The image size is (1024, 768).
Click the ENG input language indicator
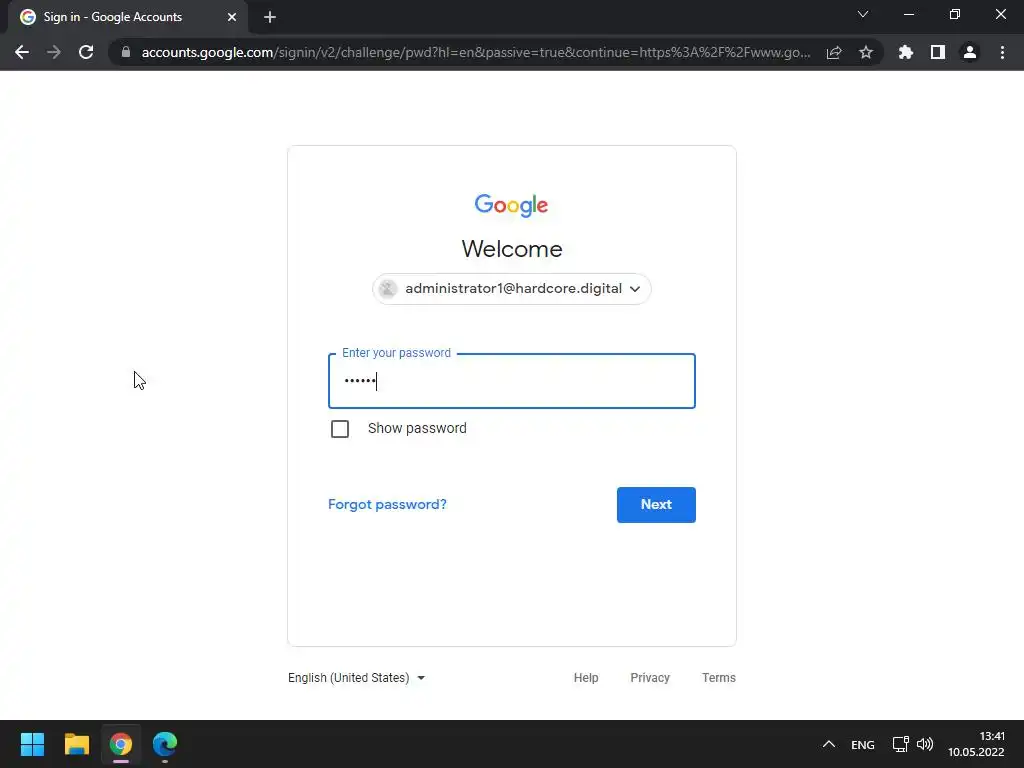pyautogui.click(x=863, y=744)
